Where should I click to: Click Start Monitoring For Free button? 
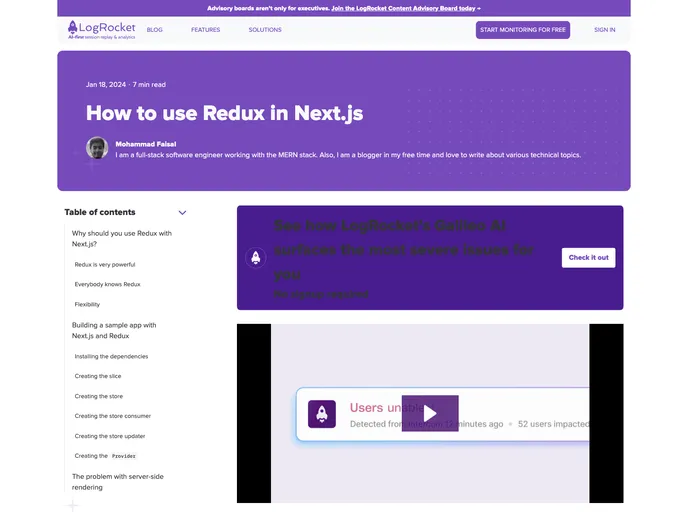[523, 30]
